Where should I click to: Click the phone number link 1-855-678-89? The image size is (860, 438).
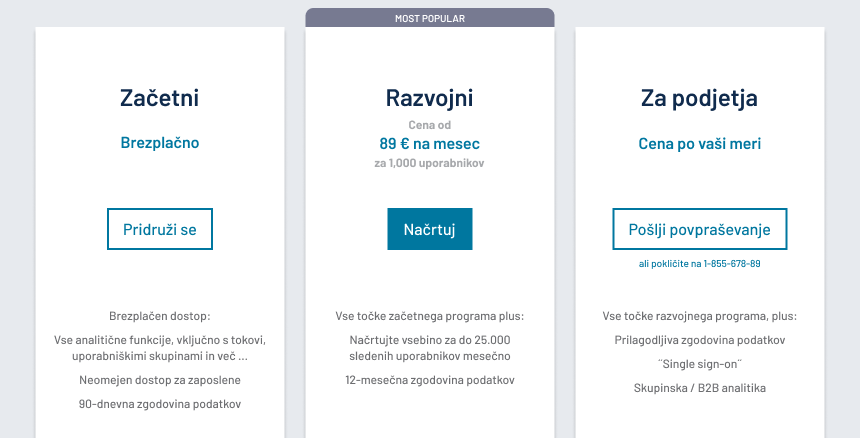[x=732, y=263]
